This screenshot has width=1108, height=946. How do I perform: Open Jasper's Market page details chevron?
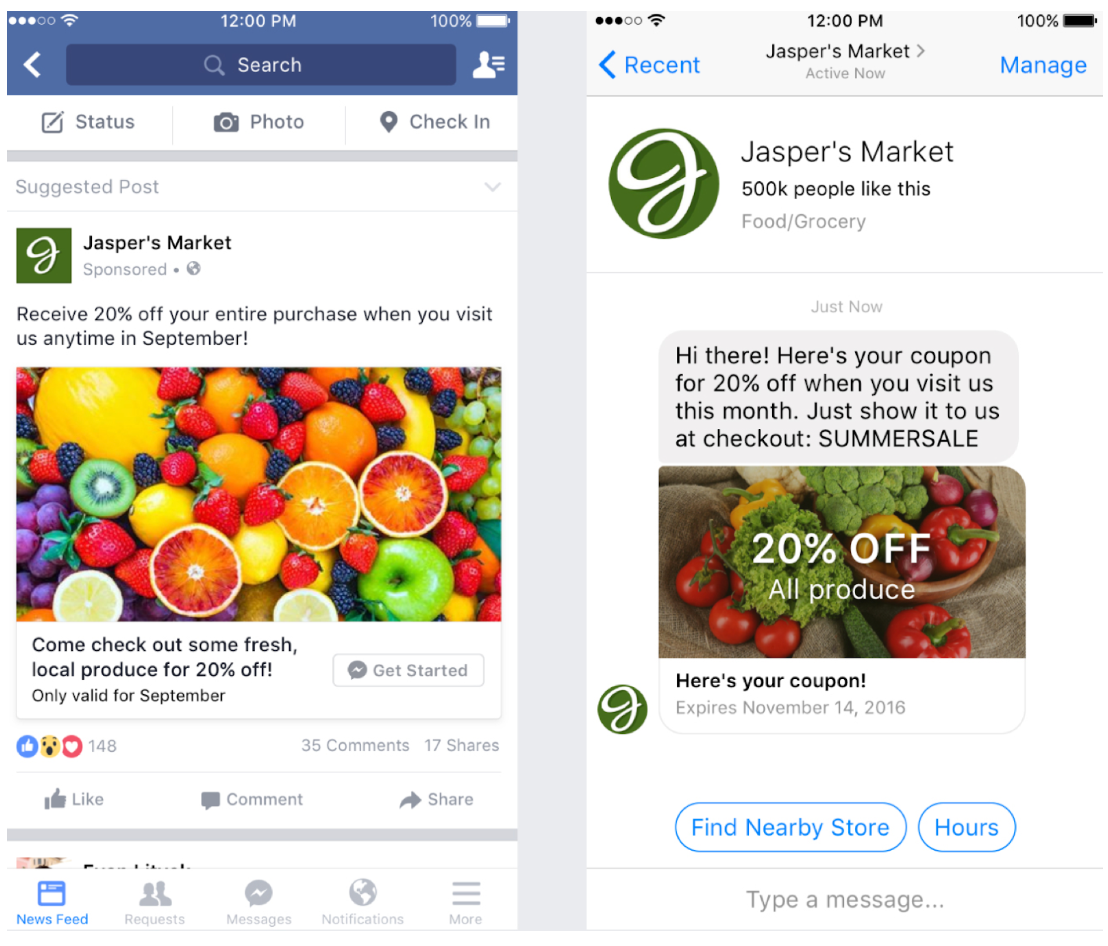pyautogui.click(x=920, y=51)
